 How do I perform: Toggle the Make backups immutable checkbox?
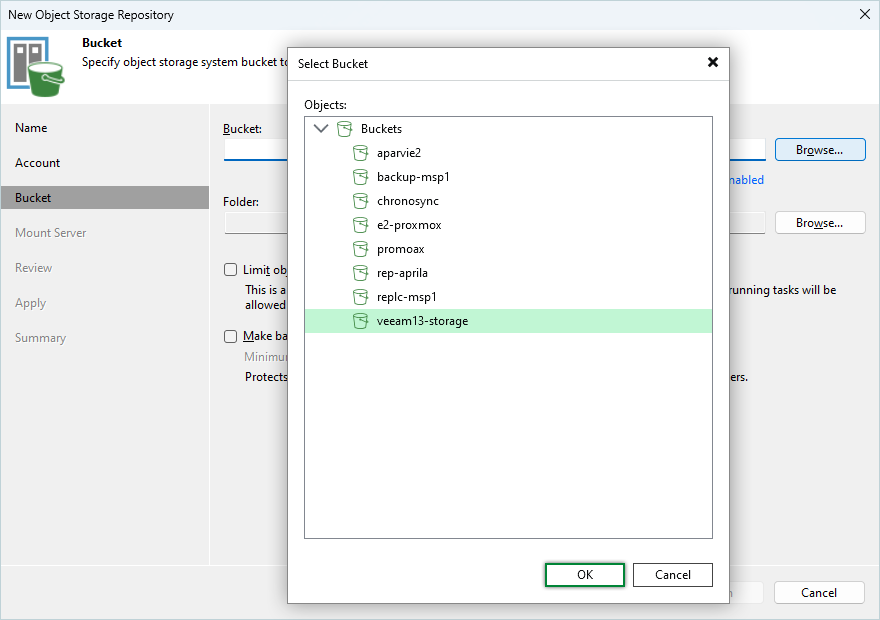pos(231,337)
